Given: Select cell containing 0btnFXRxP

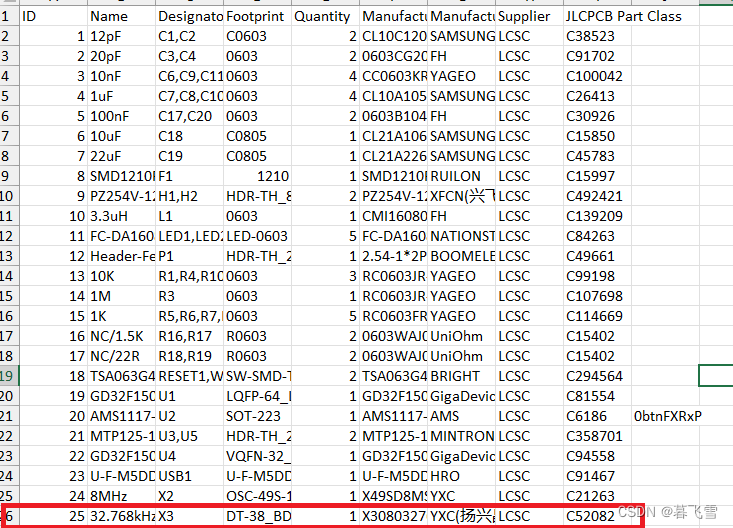Looking at the screenshot, I should pyautogui.click(x=667, y=416).
